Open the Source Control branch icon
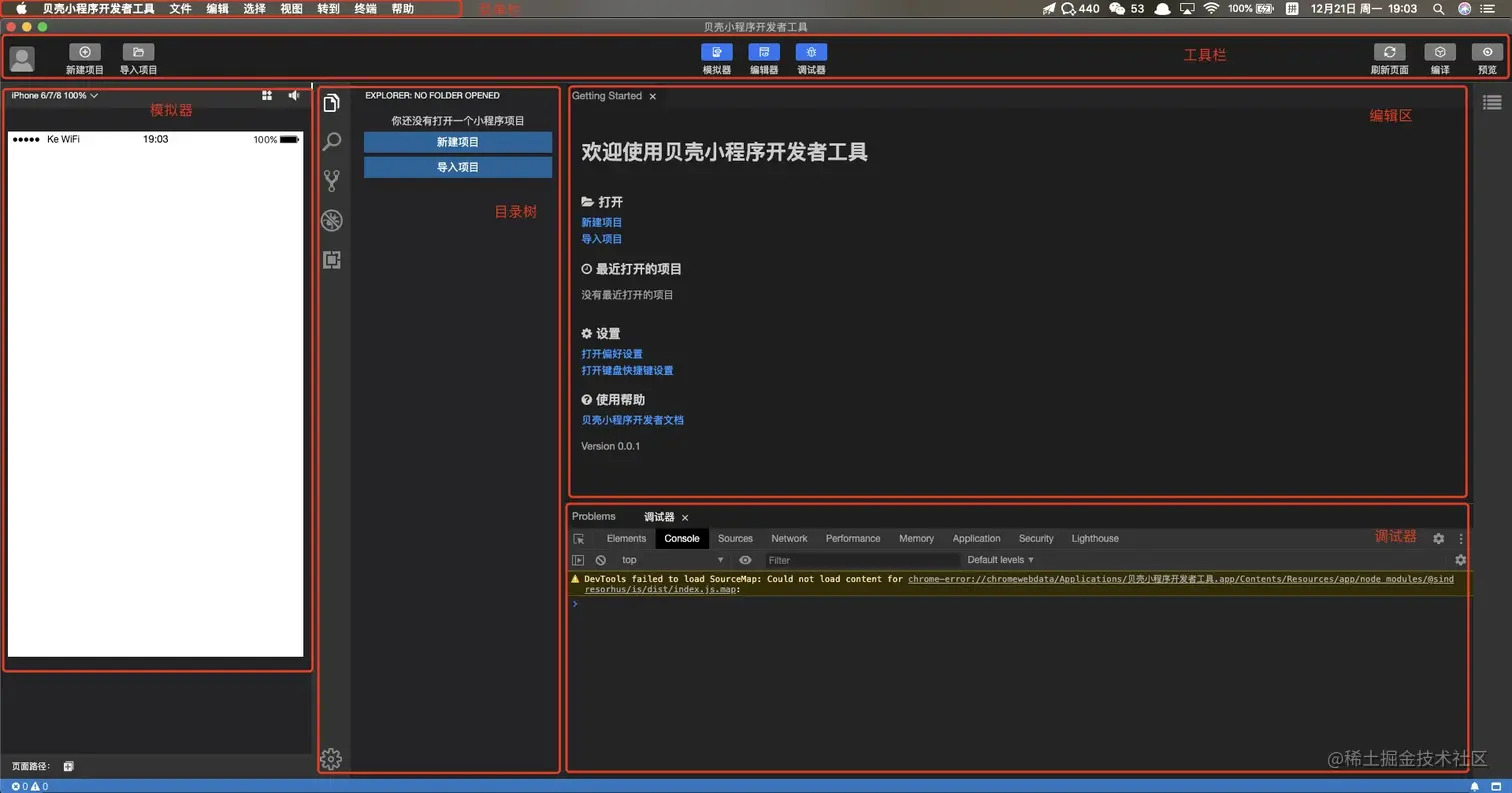The height and width of the screenshot is (793, 1512). point(332,181)
